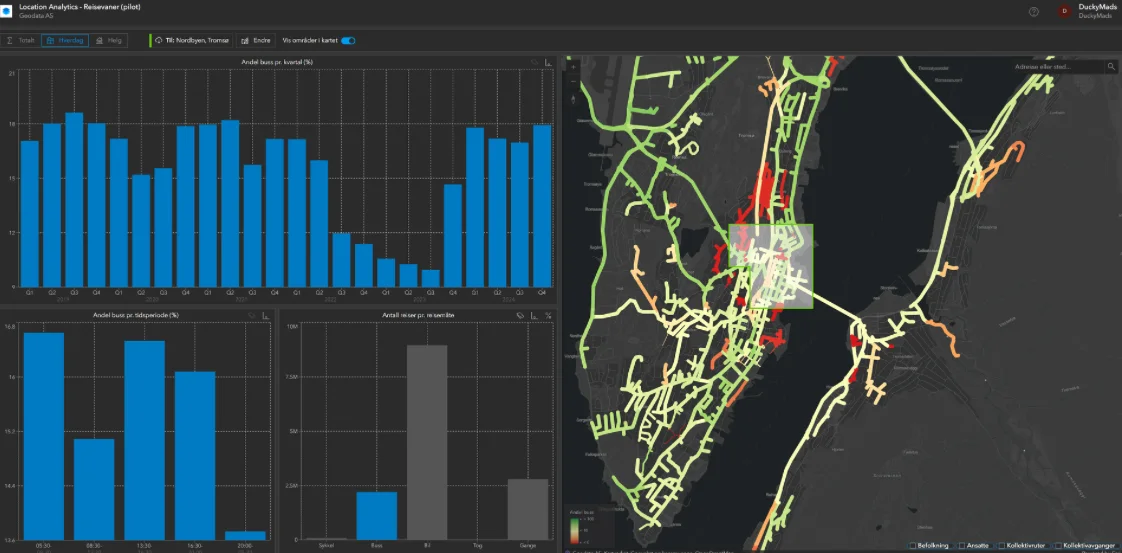Click the highlighted area on the map
1122x553 pixels.
(x=771, y=266)
